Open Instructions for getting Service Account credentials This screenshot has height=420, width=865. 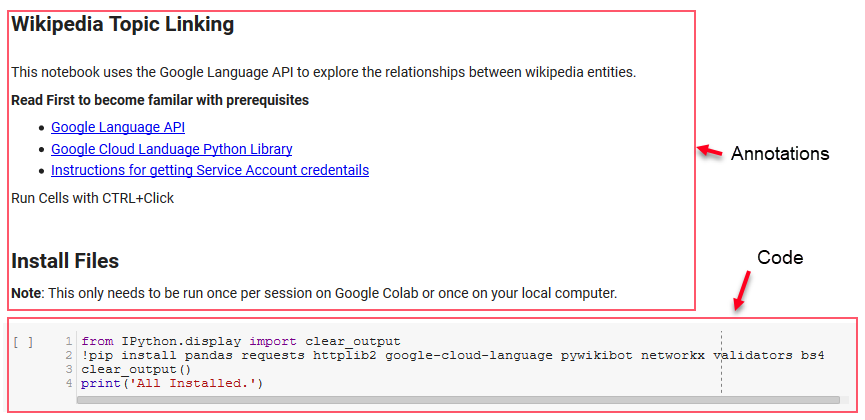pos(210,170)
